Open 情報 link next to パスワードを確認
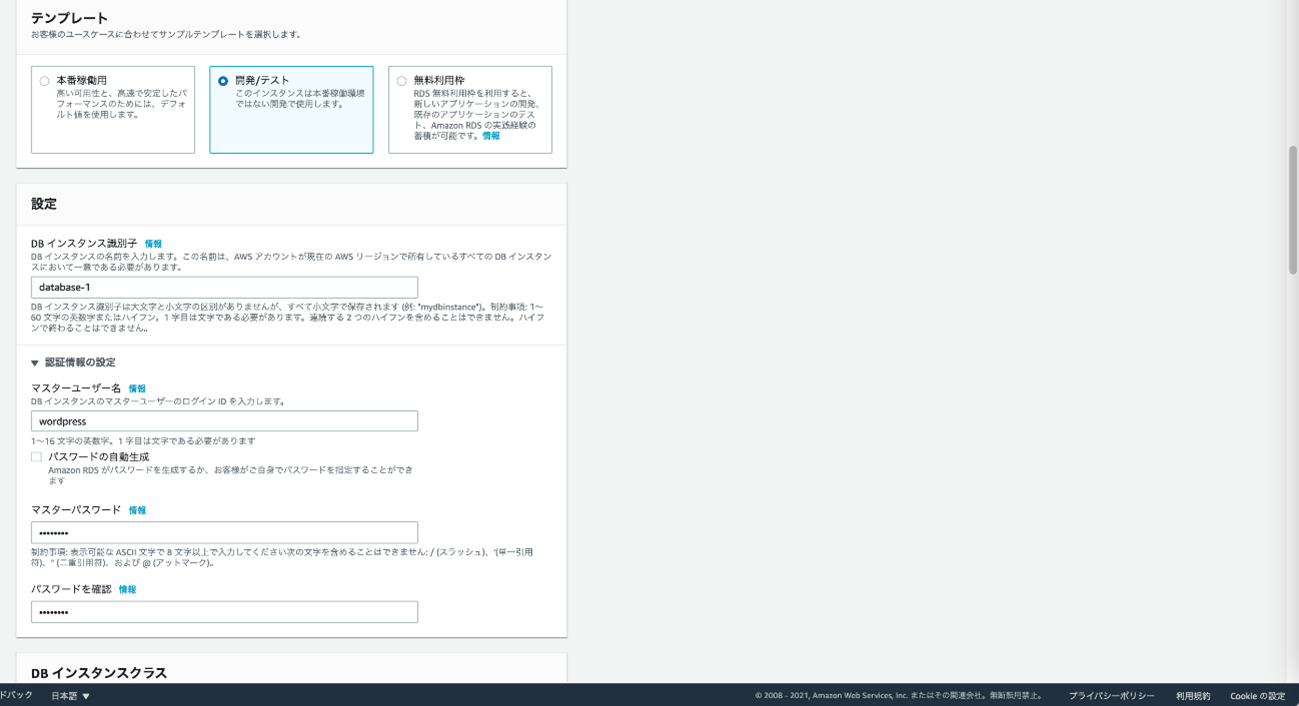Viewport: 1299px width, 706px height. [x=127, y=590]
